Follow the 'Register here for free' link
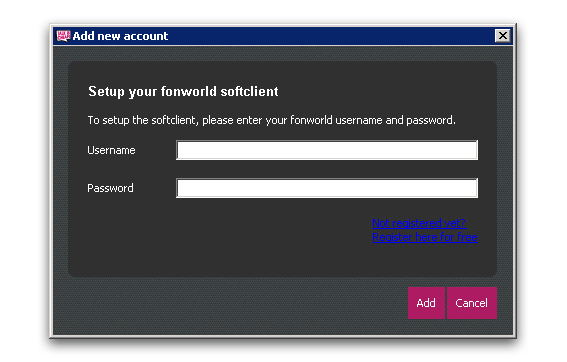The image size is (567, 362). pyautogui.click(x=425, y=237)
